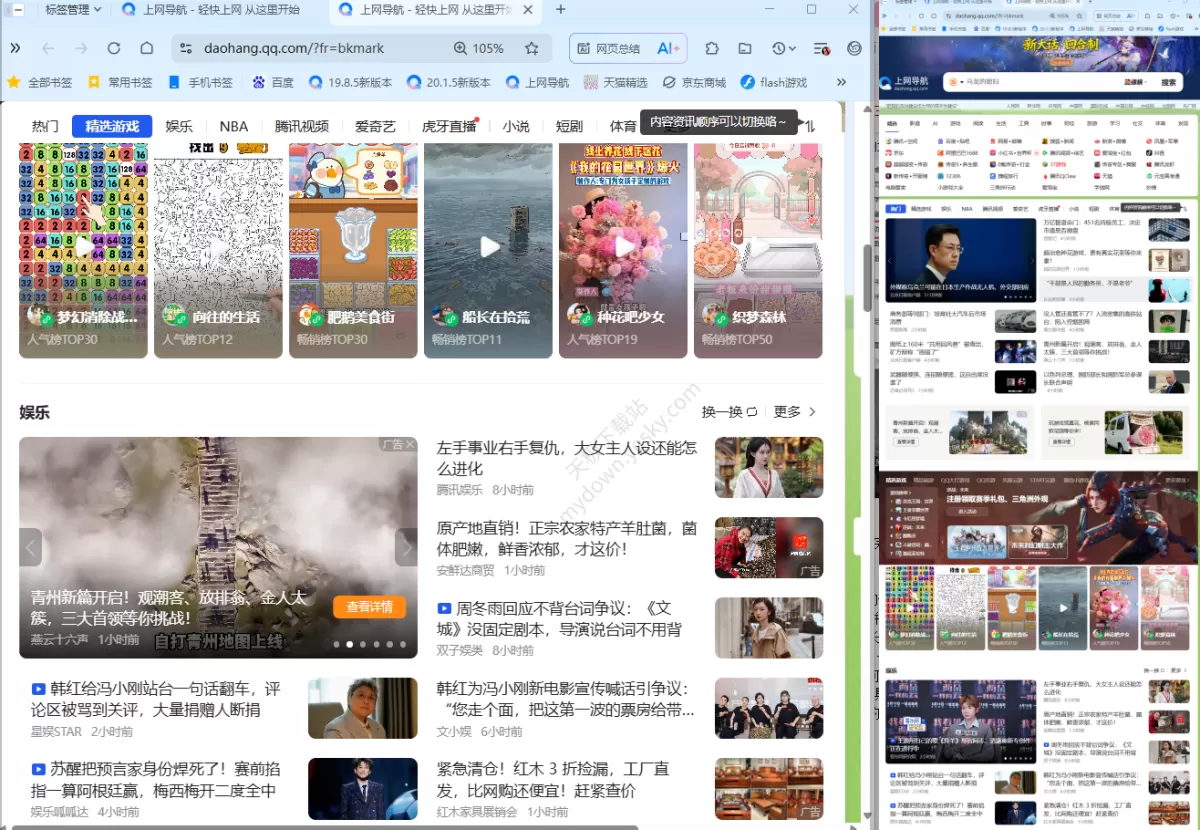Select the 短剧 content tab
Screen dimensions: 1200x830
pyautogui.click(x=569, y=126)
